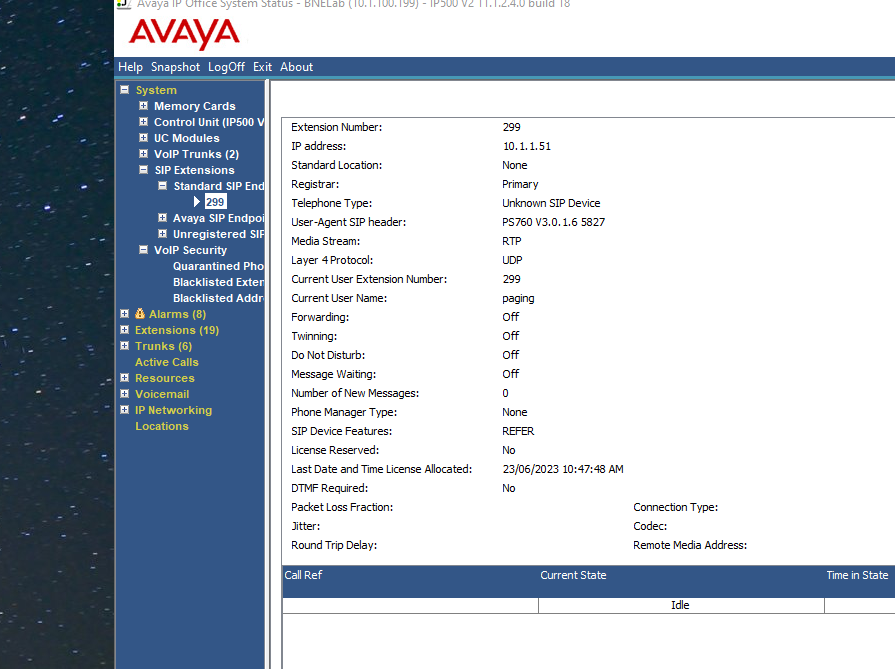Select the Idle call state cell

(680, 605)
